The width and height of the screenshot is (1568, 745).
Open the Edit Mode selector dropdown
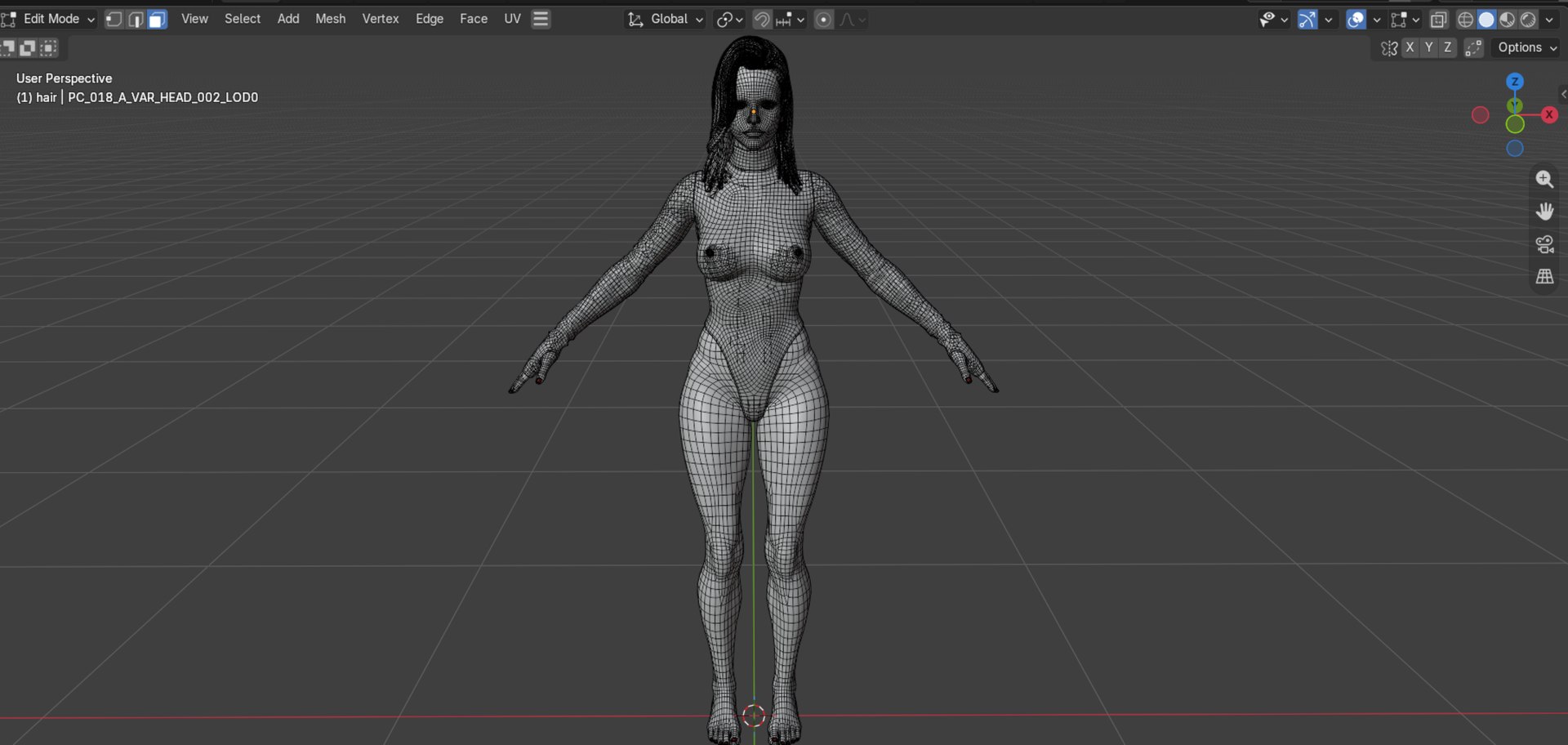49,19
